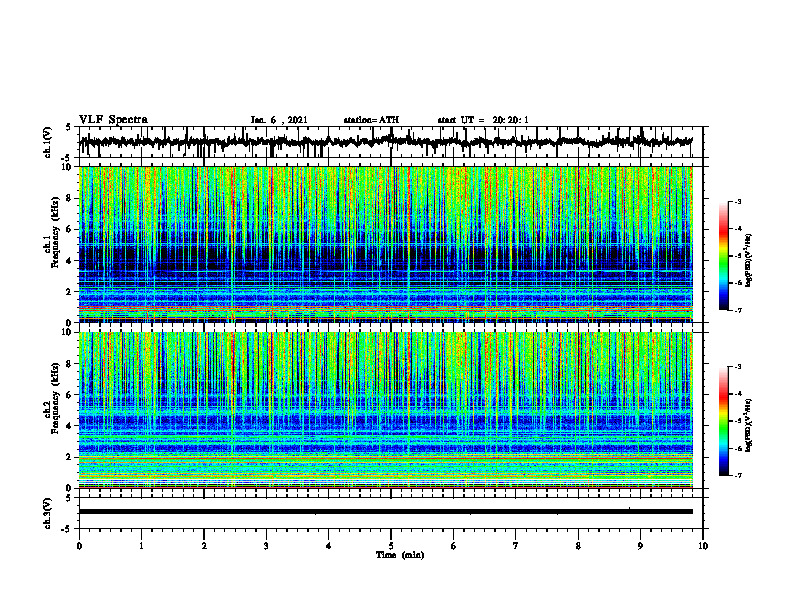Click the time axis tick label "7"
792x612 pixels.
click(x=516, y=546)
